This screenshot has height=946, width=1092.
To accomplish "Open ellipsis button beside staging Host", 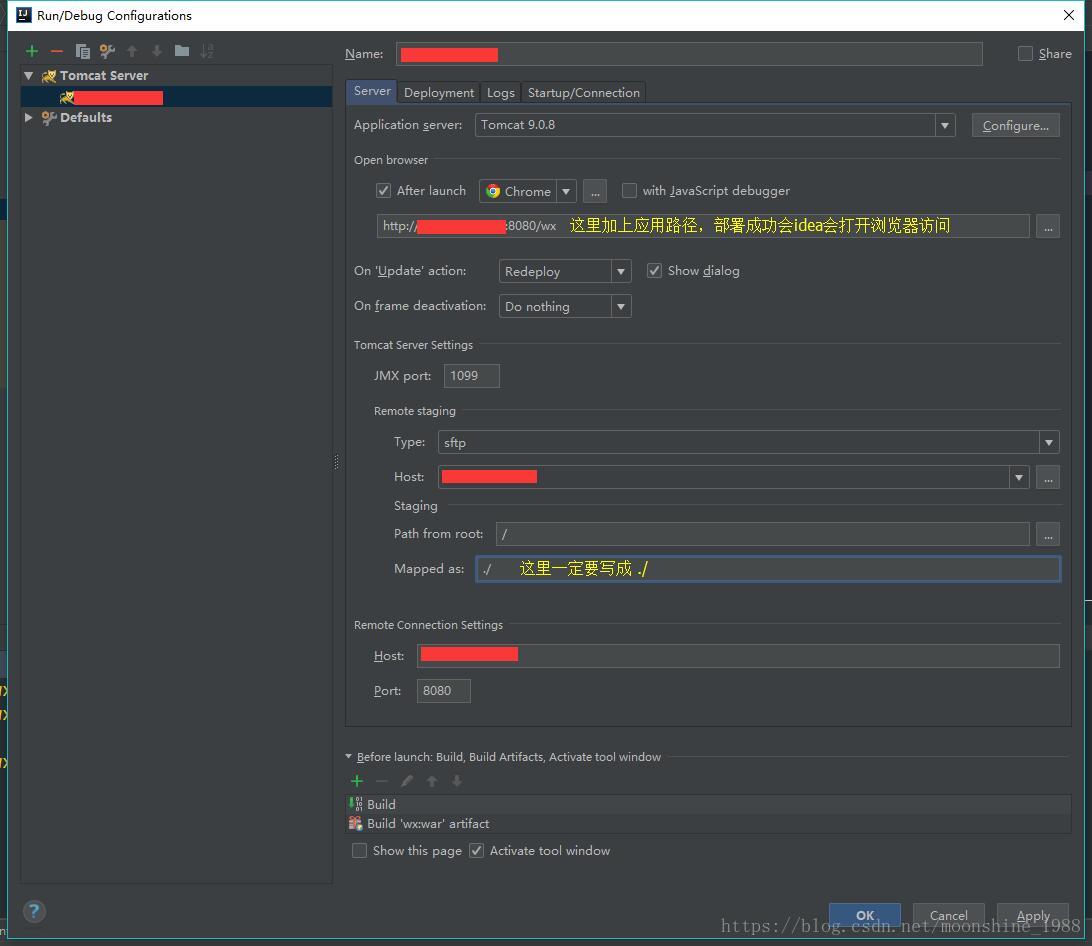I will [1048, 477].
